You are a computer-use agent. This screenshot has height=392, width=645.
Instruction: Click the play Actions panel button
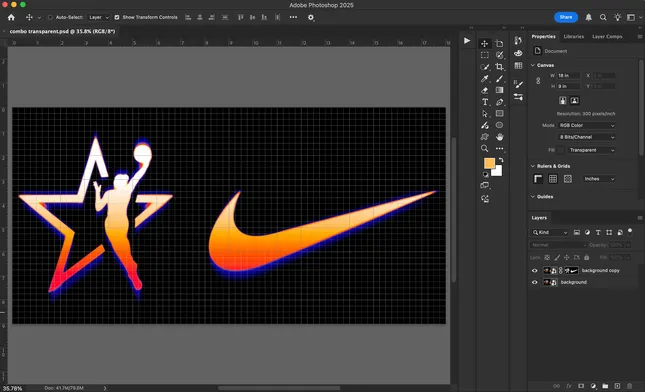click(467, 41)
